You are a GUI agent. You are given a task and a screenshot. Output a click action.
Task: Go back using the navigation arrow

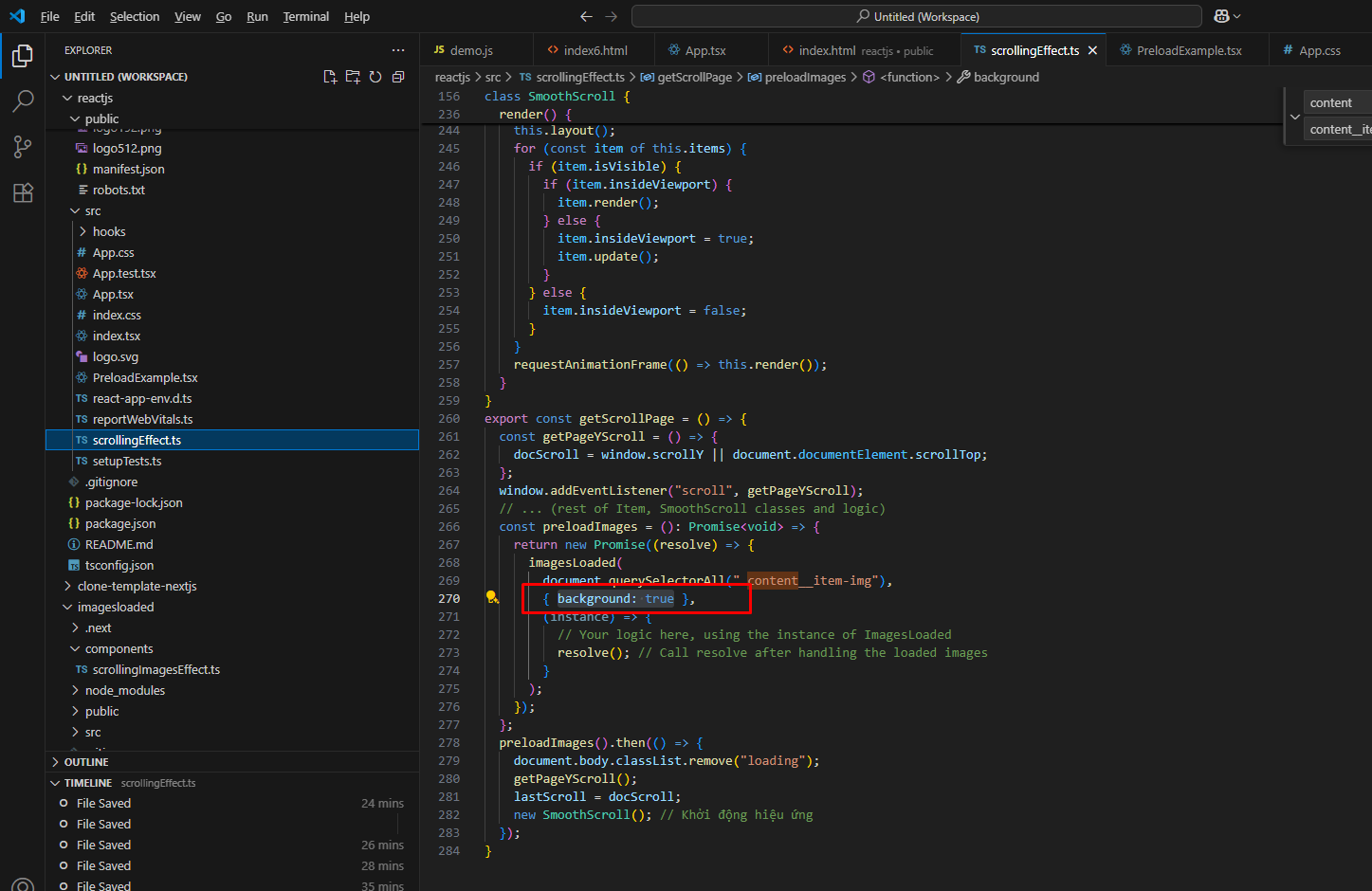pyautogui.click(x=586, y=16)
